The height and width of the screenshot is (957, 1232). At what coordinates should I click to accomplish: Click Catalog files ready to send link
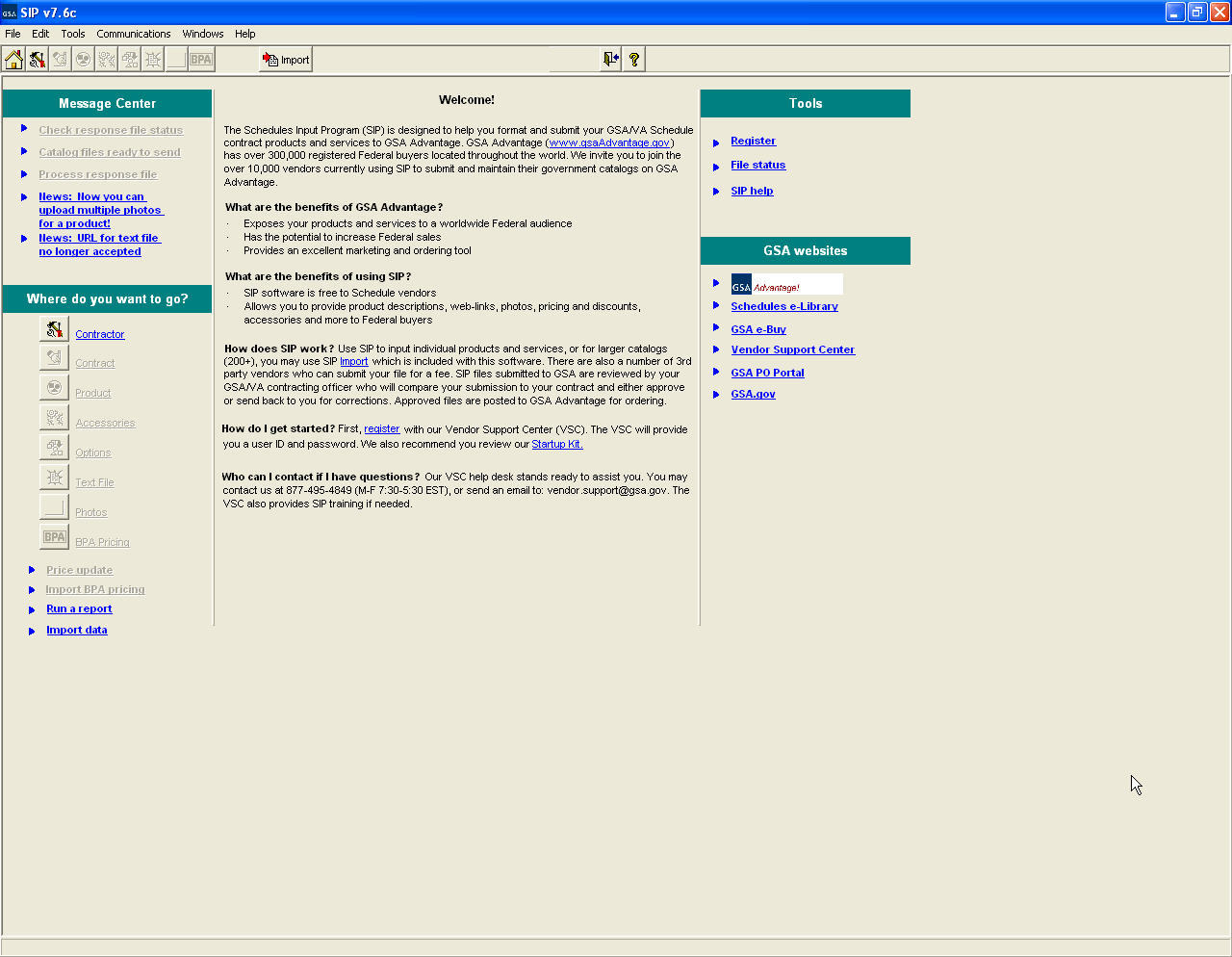110,152
